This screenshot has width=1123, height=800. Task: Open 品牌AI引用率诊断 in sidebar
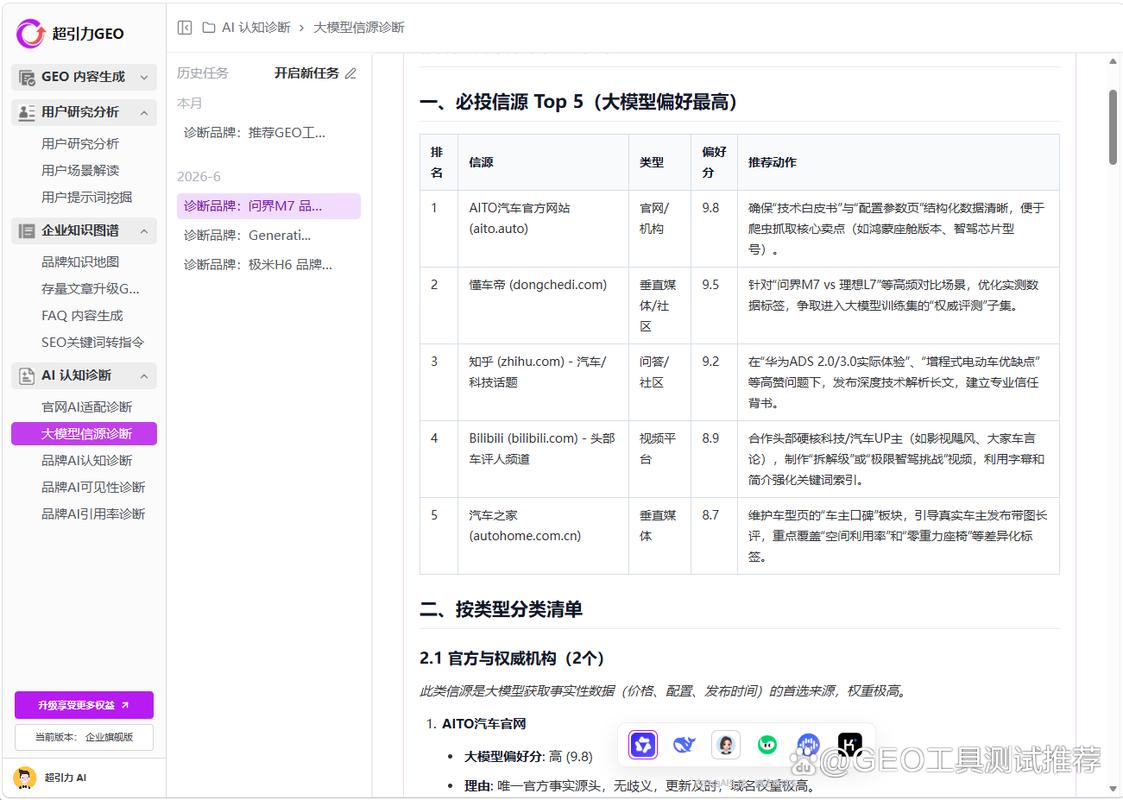(x=93, y=514)
